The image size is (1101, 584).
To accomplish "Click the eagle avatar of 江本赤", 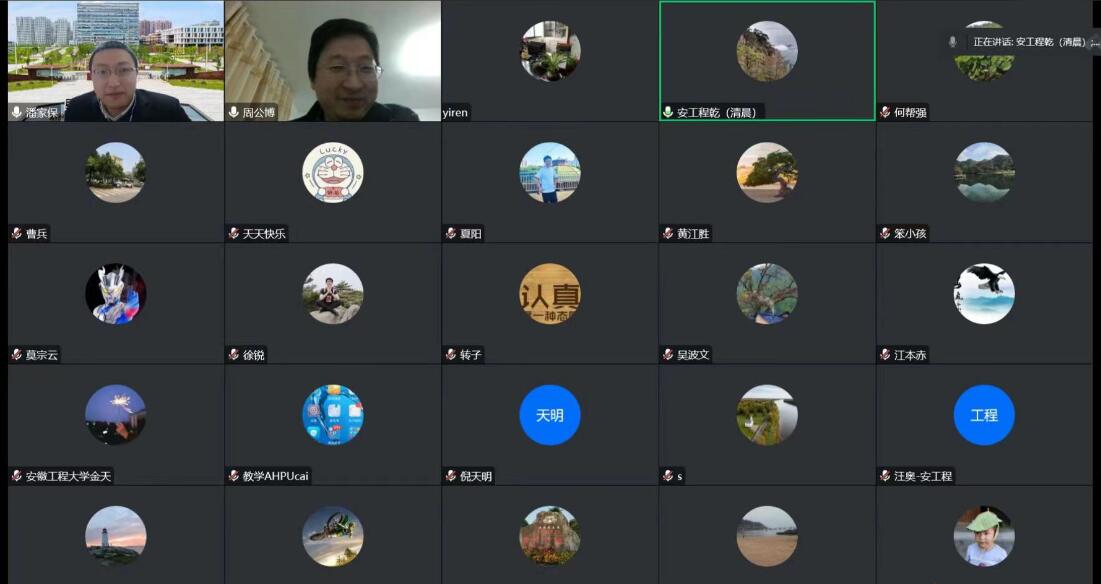I will point(983,293).
